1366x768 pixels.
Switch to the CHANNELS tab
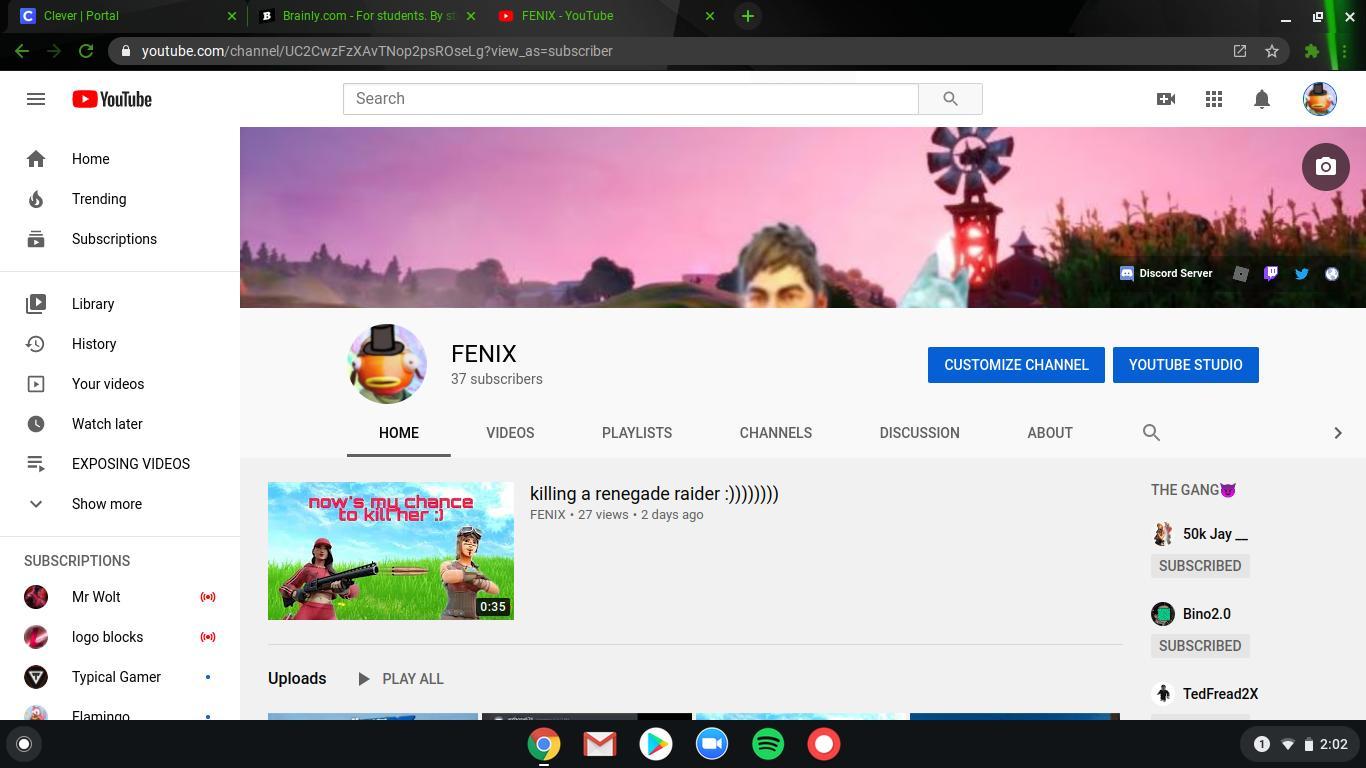point(776,433)
